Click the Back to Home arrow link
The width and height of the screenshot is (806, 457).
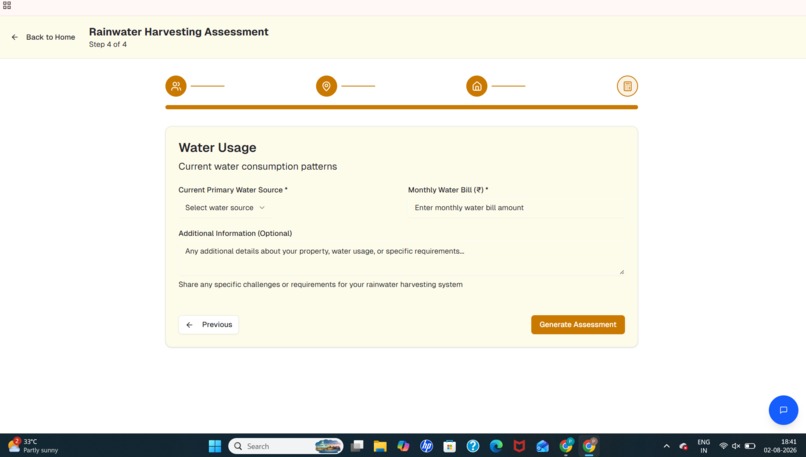tap(43, 37)
